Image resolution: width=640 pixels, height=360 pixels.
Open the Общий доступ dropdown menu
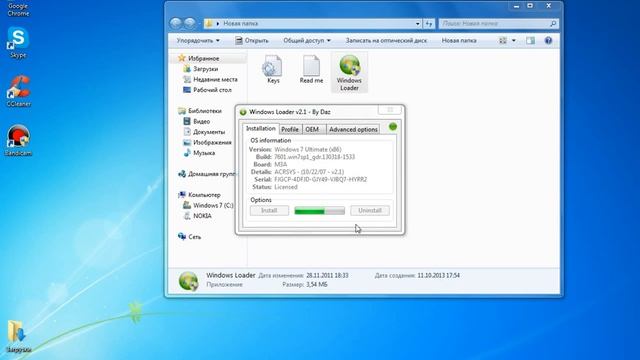pyautogui.click(x=307, y=40)
